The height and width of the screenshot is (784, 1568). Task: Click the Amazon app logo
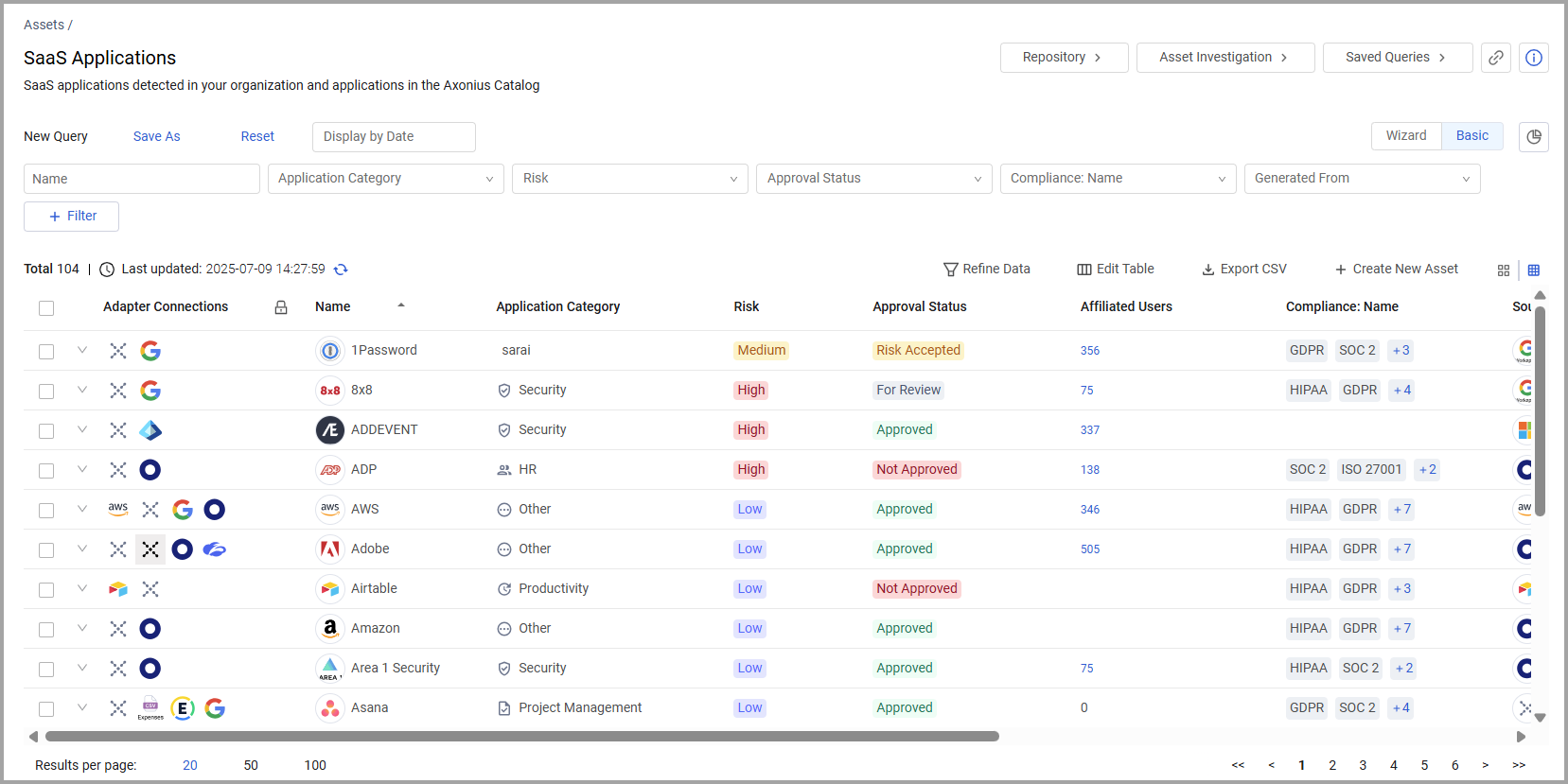329,629
